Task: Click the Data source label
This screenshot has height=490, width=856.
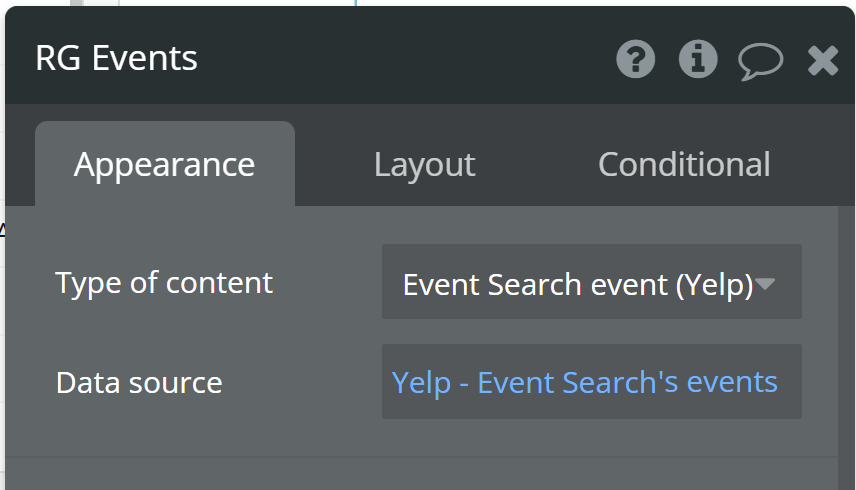Action: 139,382
